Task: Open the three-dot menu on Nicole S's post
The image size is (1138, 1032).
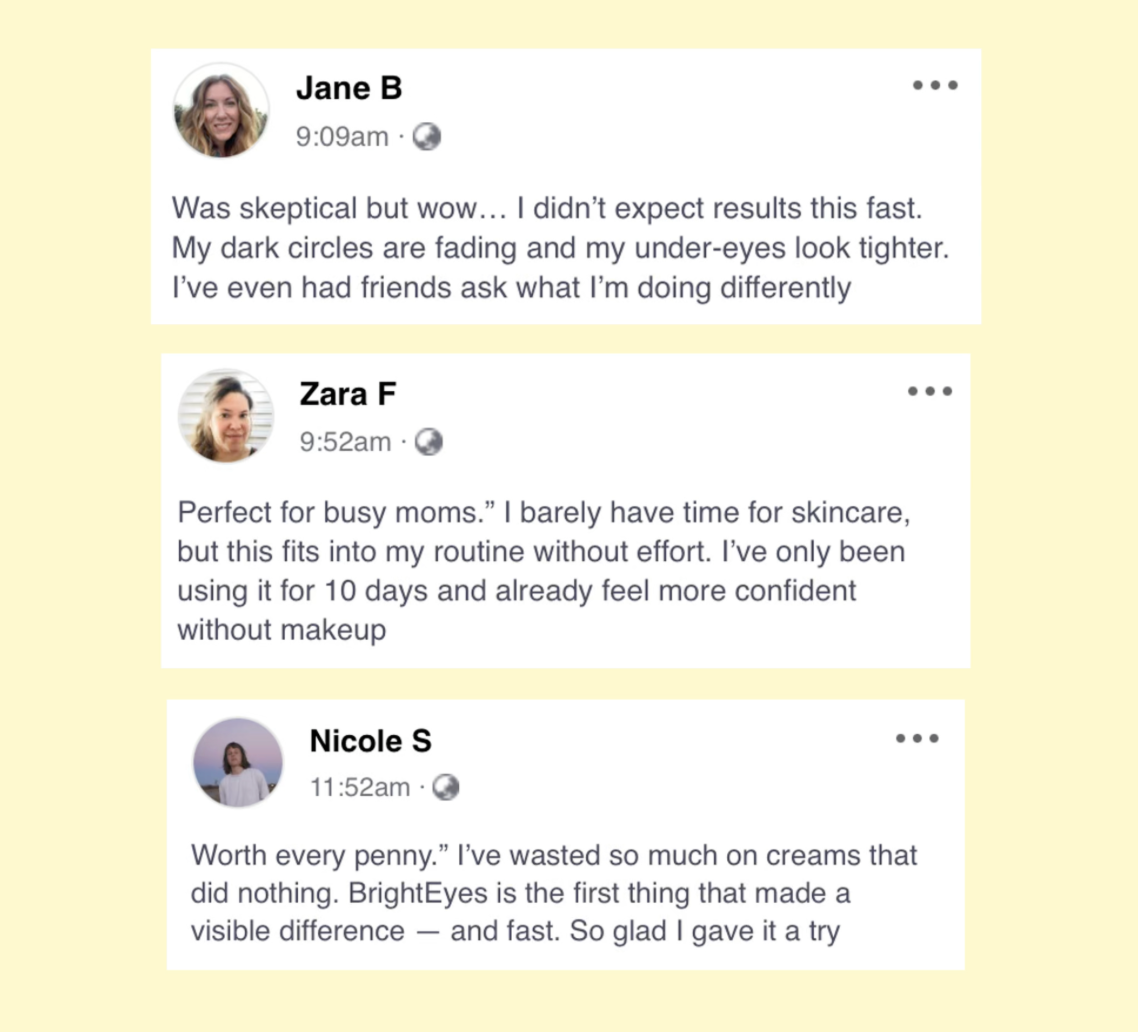Action: [x=917, y=738]
